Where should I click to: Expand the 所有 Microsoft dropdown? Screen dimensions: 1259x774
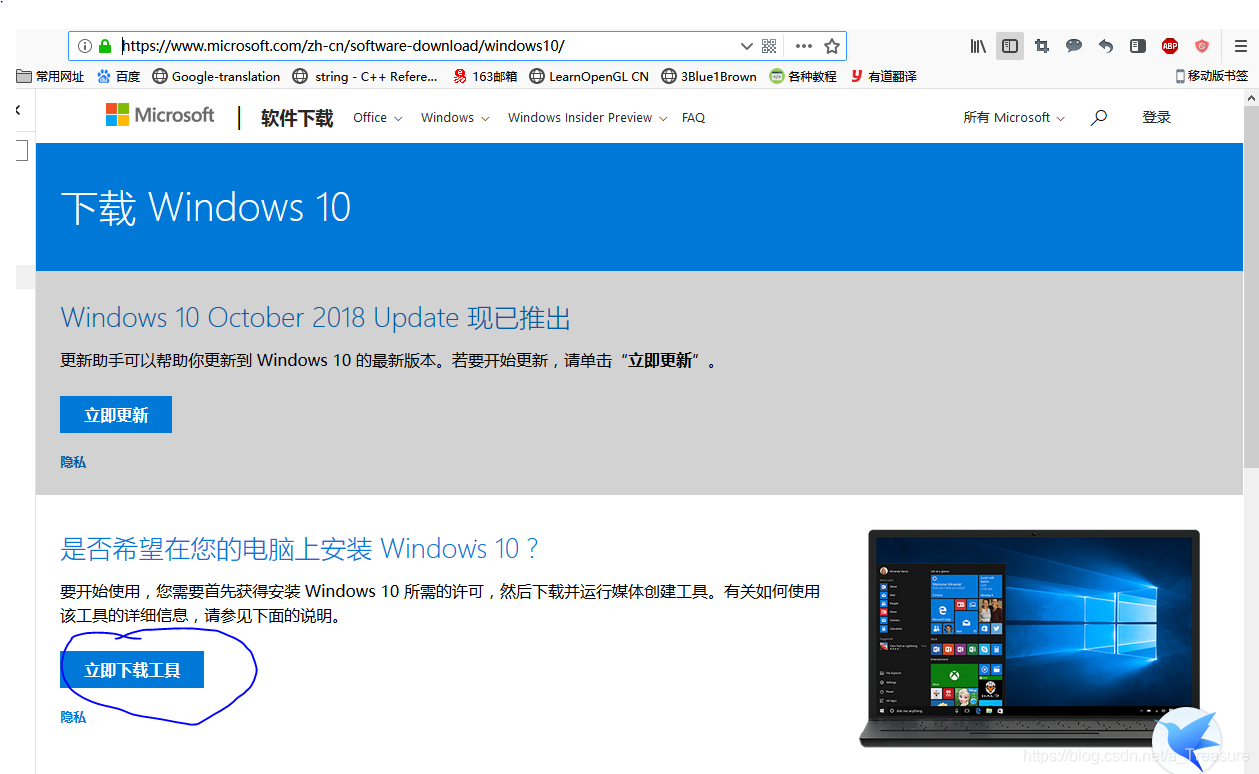(x=1014, y=118)
